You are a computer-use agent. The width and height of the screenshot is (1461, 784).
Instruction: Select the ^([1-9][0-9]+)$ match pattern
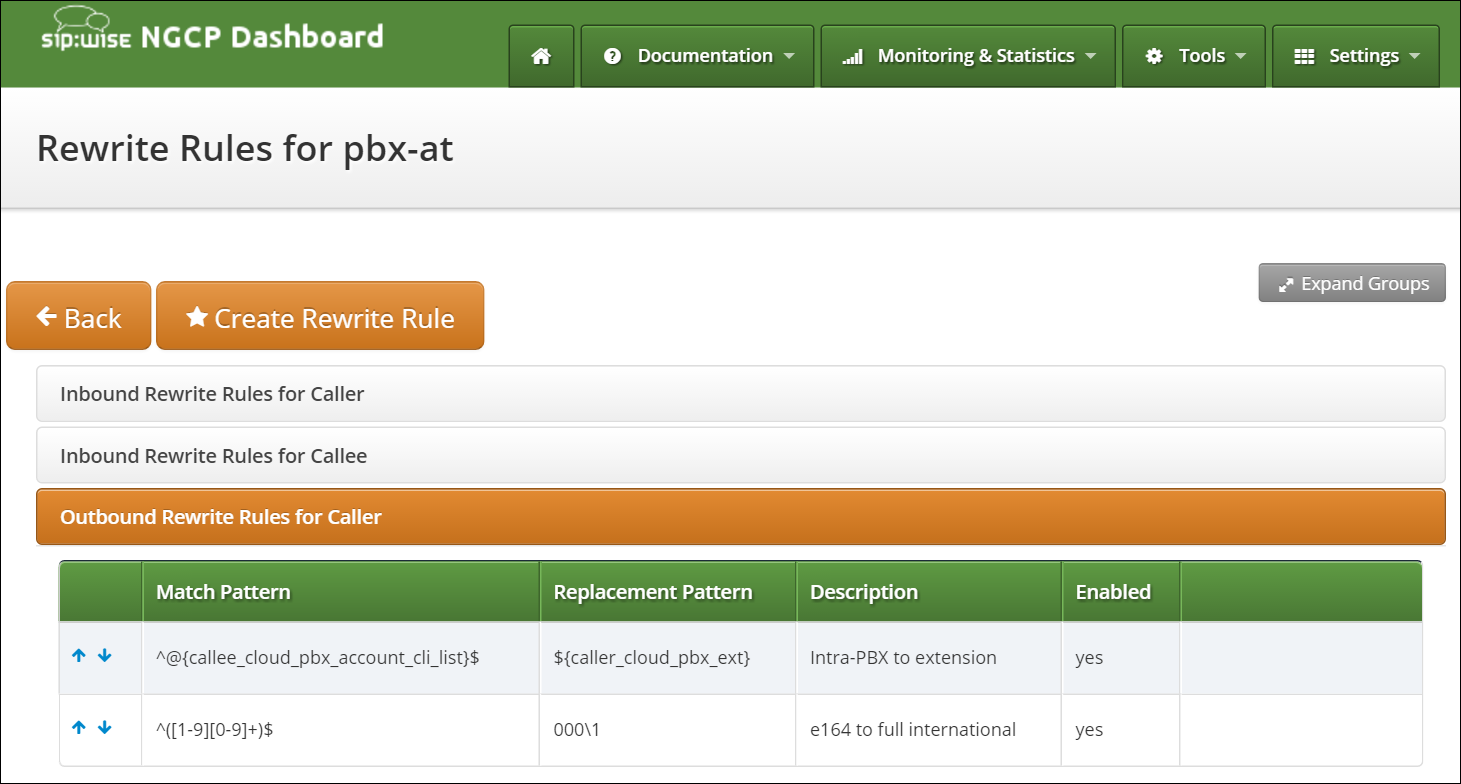click(215, 730)
